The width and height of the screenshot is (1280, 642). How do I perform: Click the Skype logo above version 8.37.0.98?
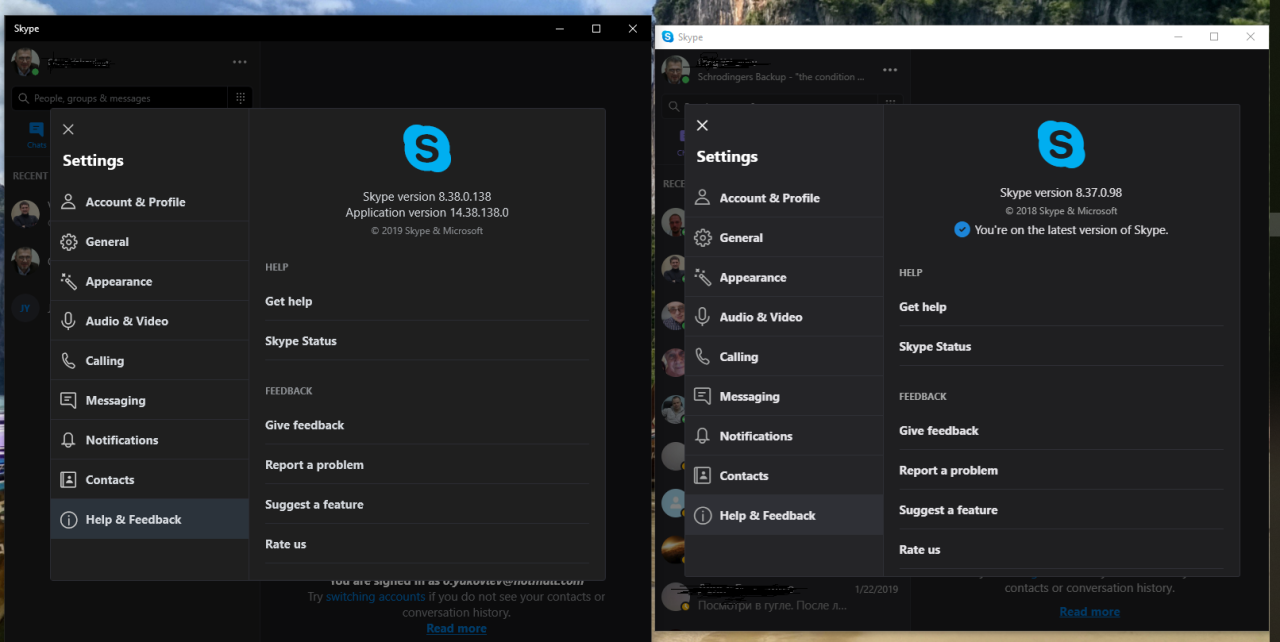click(x=1061, y=145)
